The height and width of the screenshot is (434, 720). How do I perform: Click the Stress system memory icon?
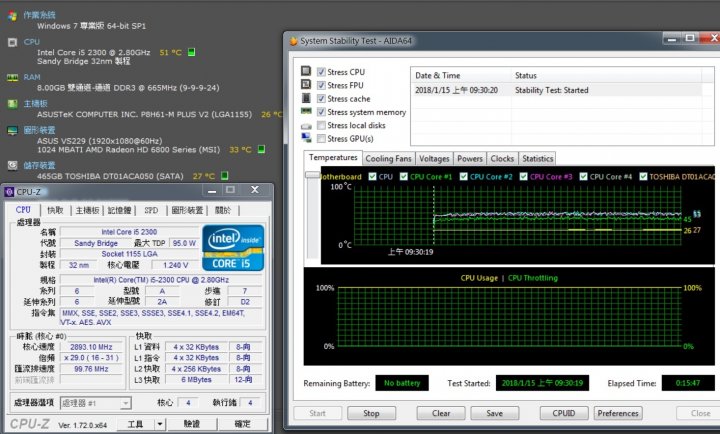[306, 111]
